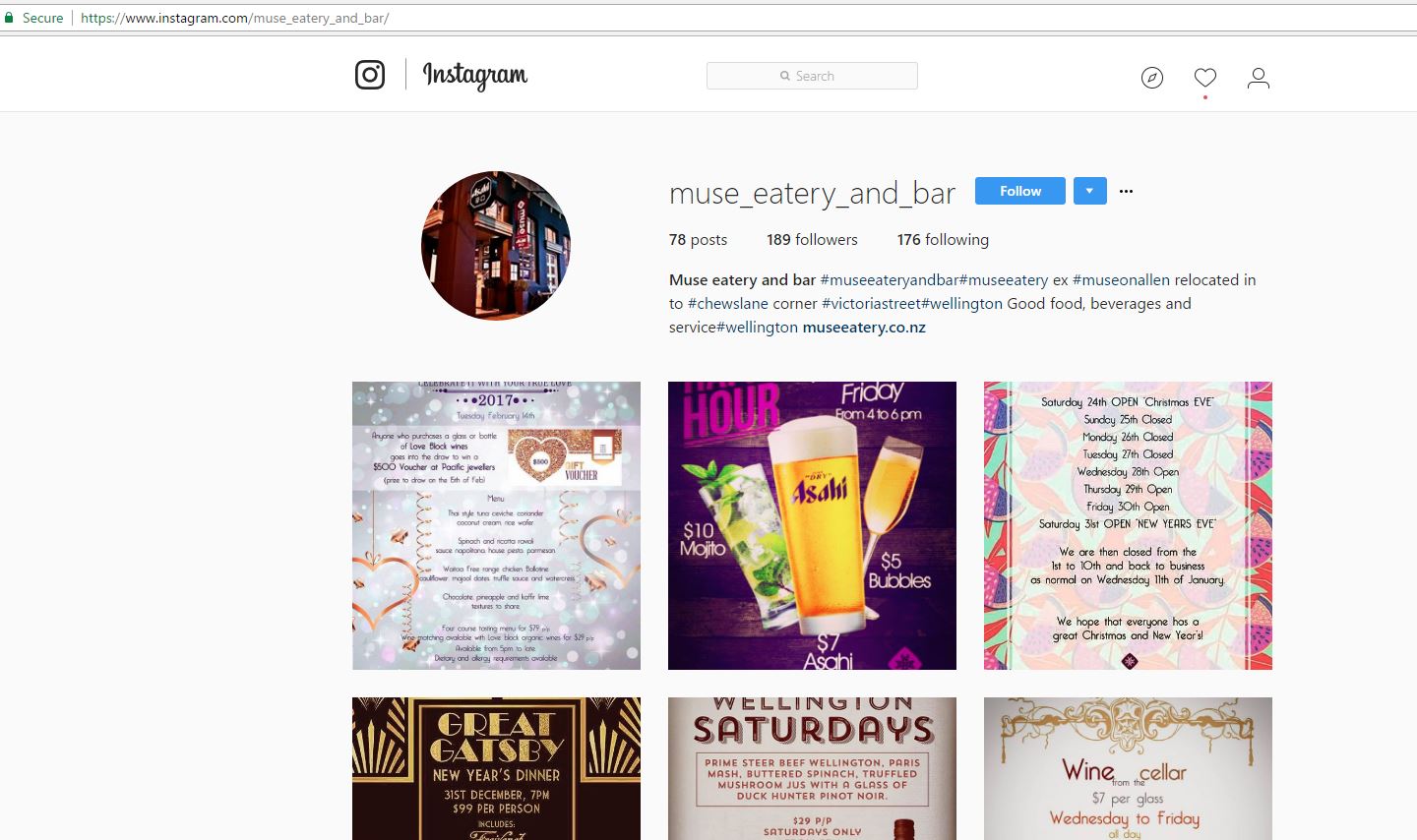The height and width of the screenshot is (840, 1417).
Task: Open the museeatery.co.nz website link
Action: point(864,327)
